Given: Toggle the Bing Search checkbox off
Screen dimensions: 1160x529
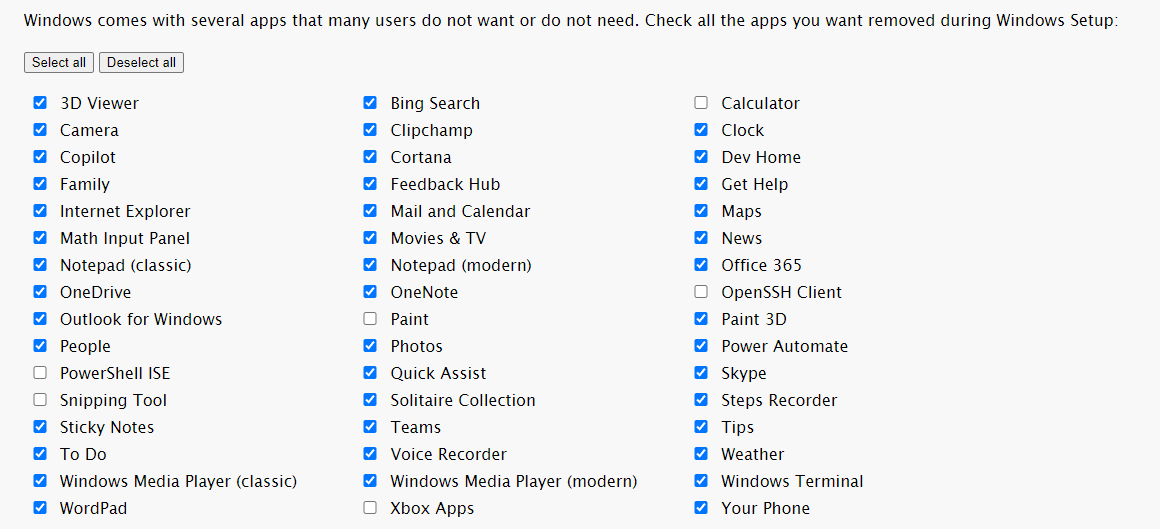Looking at the screenshot, I should pyautogui.click(x=370, y=103).
